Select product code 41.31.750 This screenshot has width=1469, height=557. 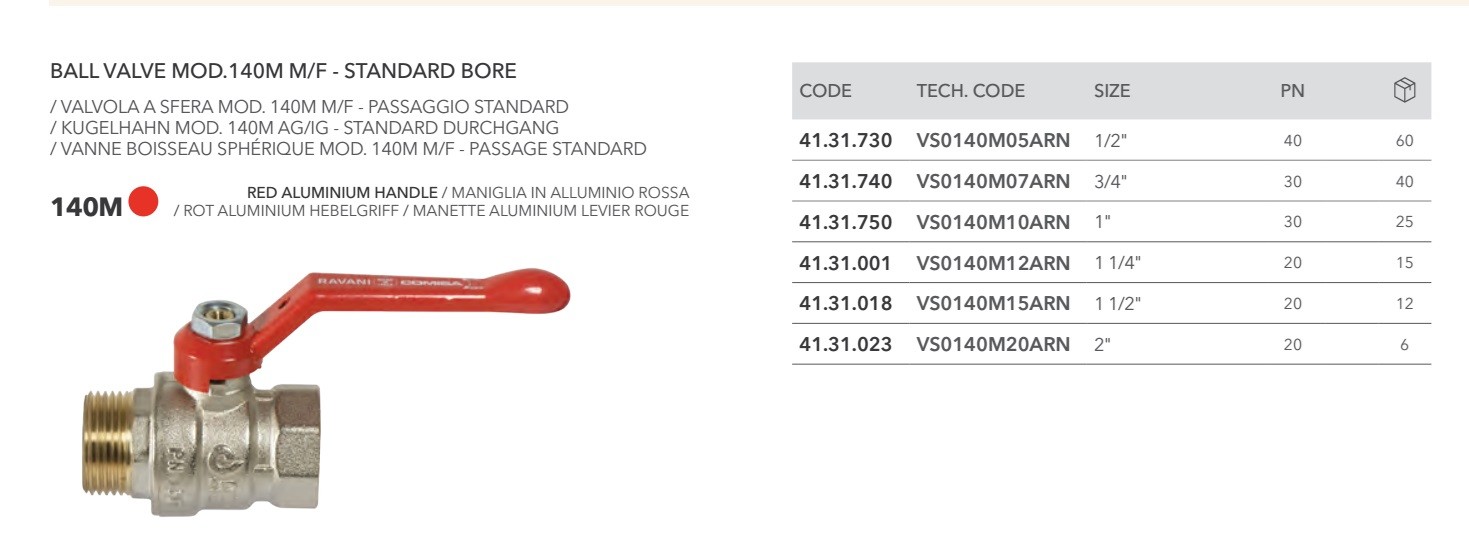[845, 222]
